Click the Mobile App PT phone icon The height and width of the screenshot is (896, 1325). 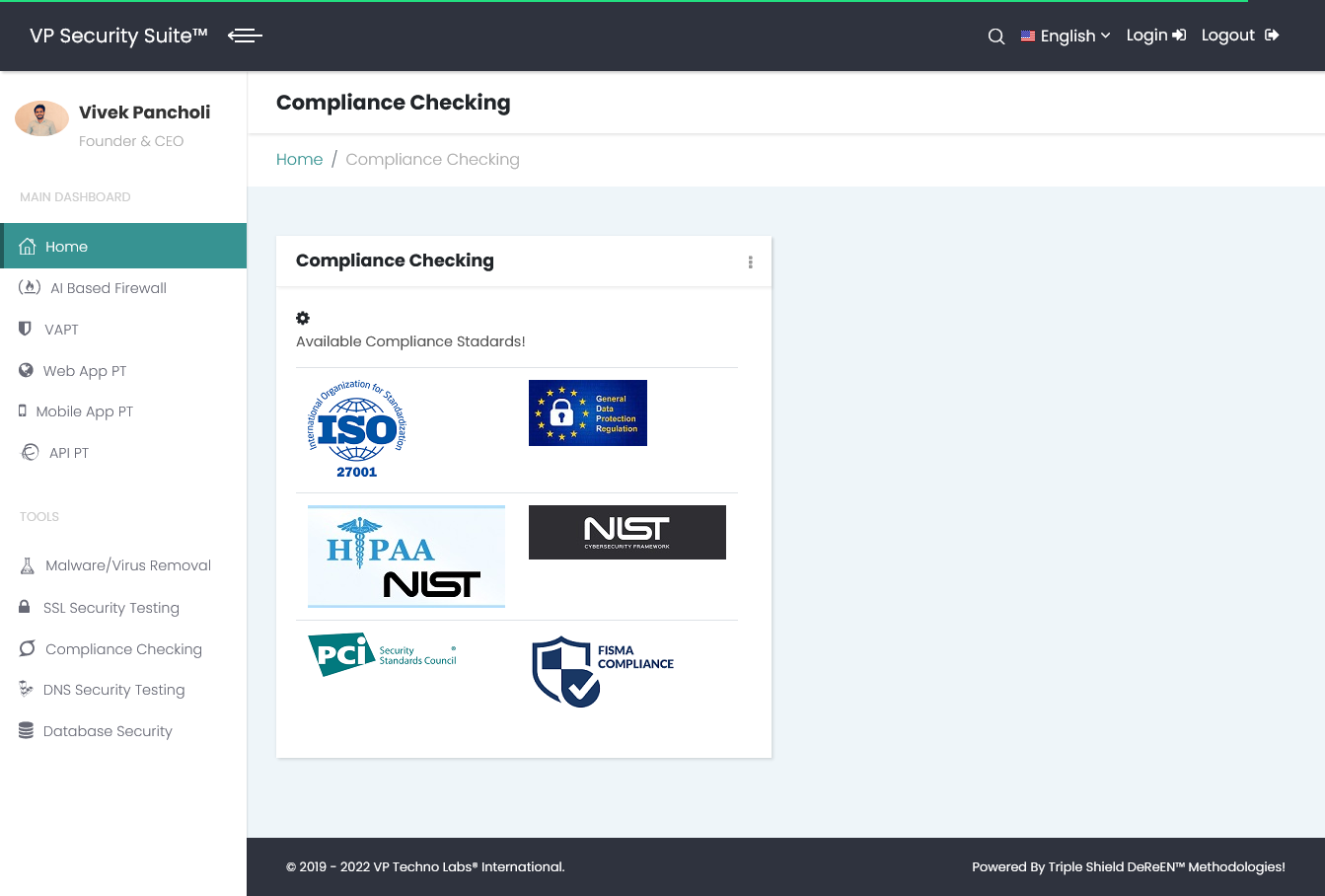pos(23,411)
